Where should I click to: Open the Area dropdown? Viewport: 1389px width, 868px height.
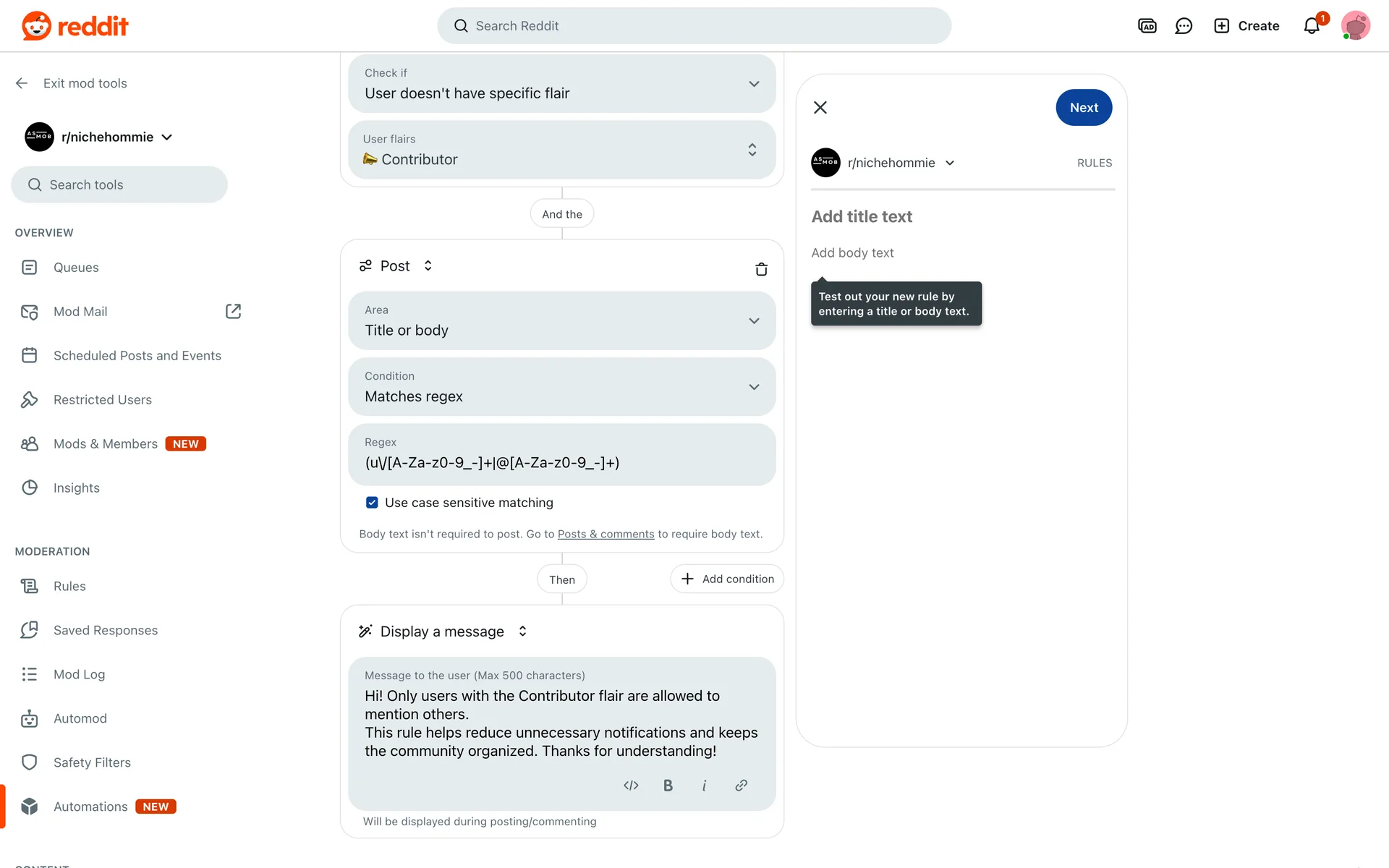561,320
